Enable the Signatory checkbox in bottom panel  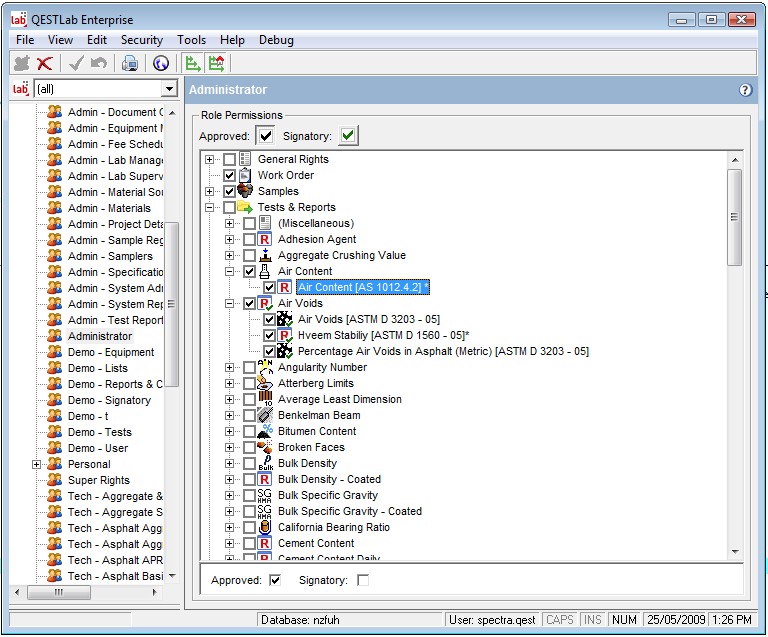363,580
